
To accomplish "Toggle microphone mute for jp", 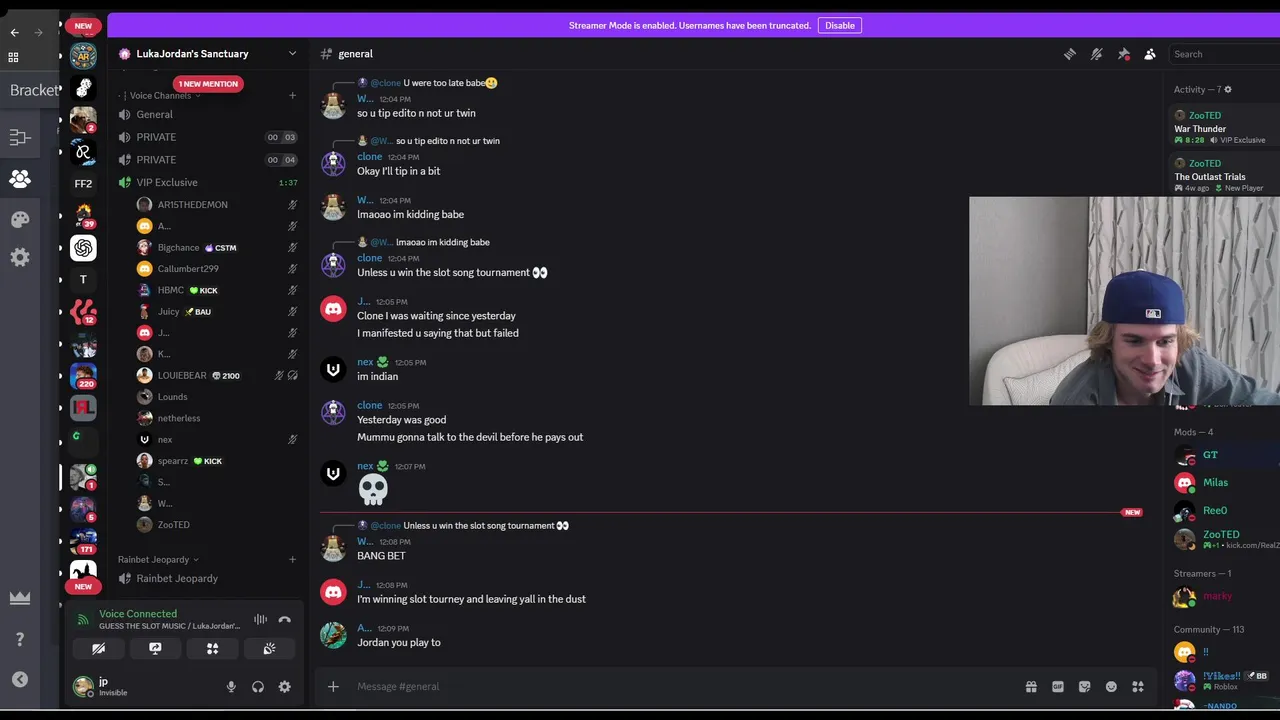I will coord(231,687).
